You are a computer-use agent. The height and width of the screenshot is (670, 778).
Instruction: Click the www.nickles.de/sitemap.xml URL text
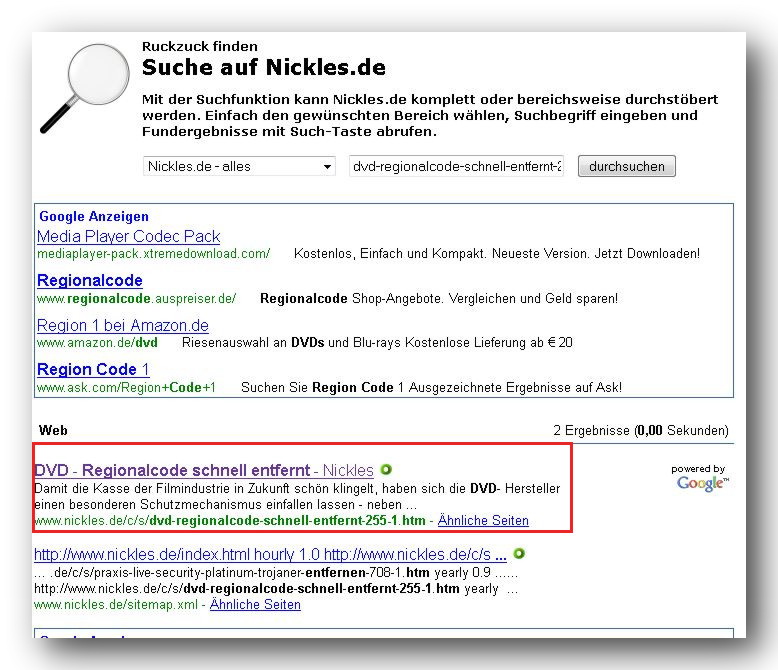click(x=116, y=604)
